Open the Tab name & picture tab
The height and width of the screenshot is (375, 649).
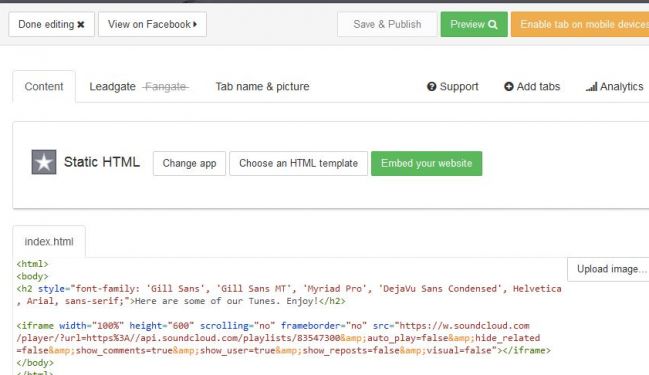click(x=262, y=87)
